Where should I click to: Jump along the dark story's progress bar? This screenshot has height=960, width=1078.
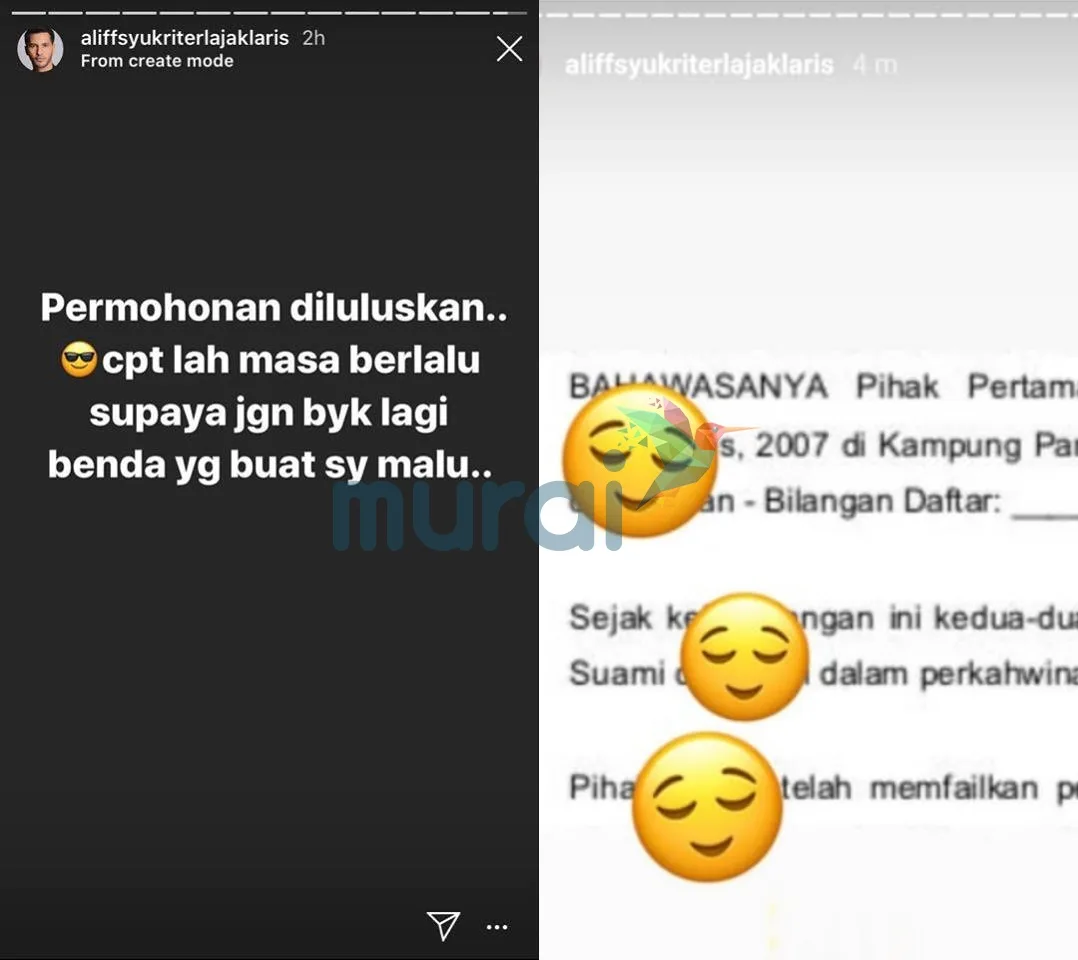270,12
